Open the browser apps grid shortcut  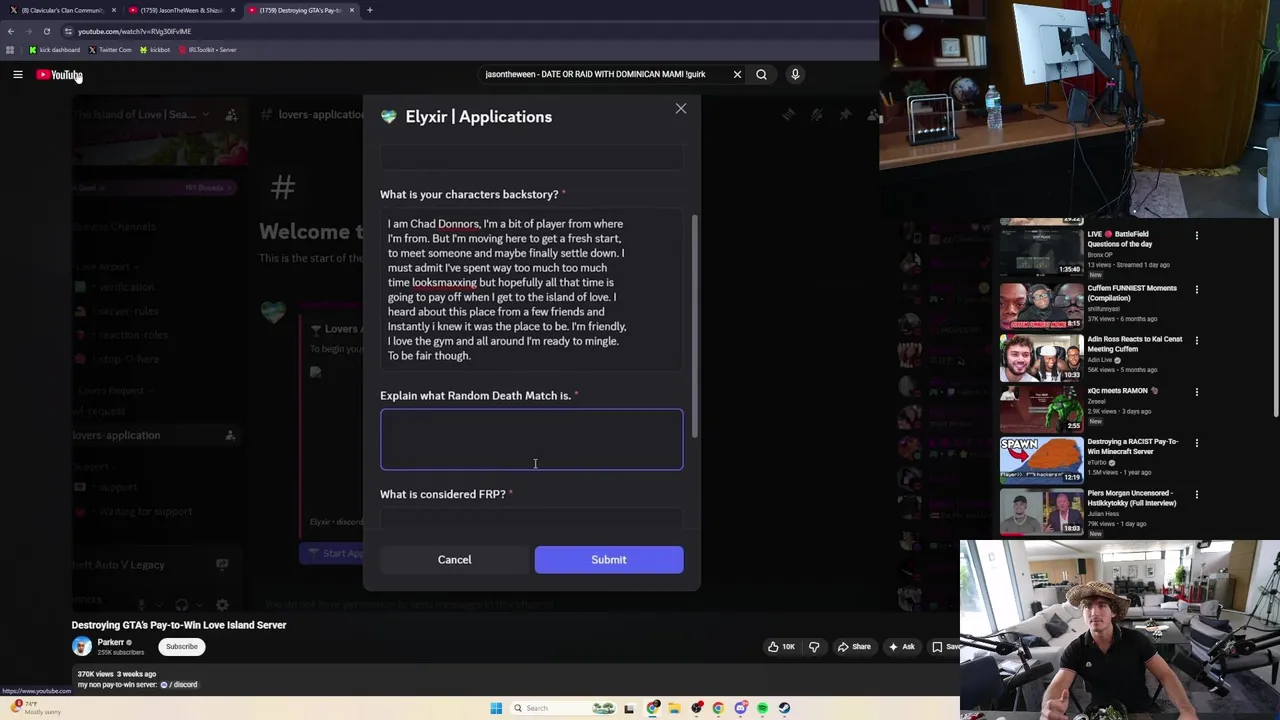click(x=10, y=50)
